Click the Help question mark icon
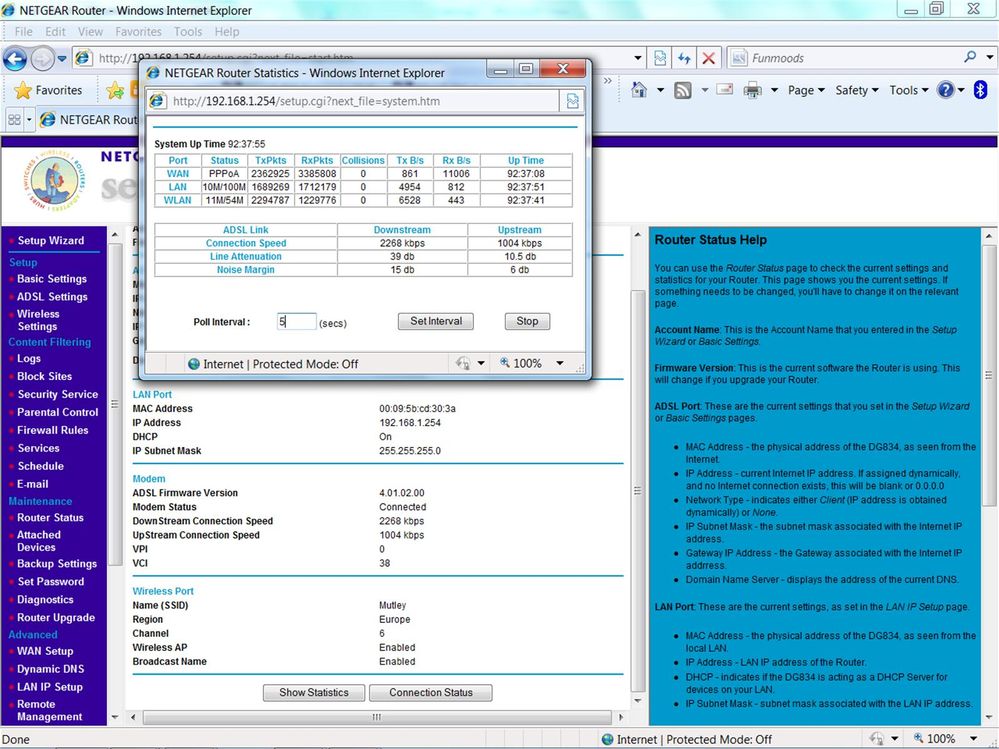 point(945,90)
